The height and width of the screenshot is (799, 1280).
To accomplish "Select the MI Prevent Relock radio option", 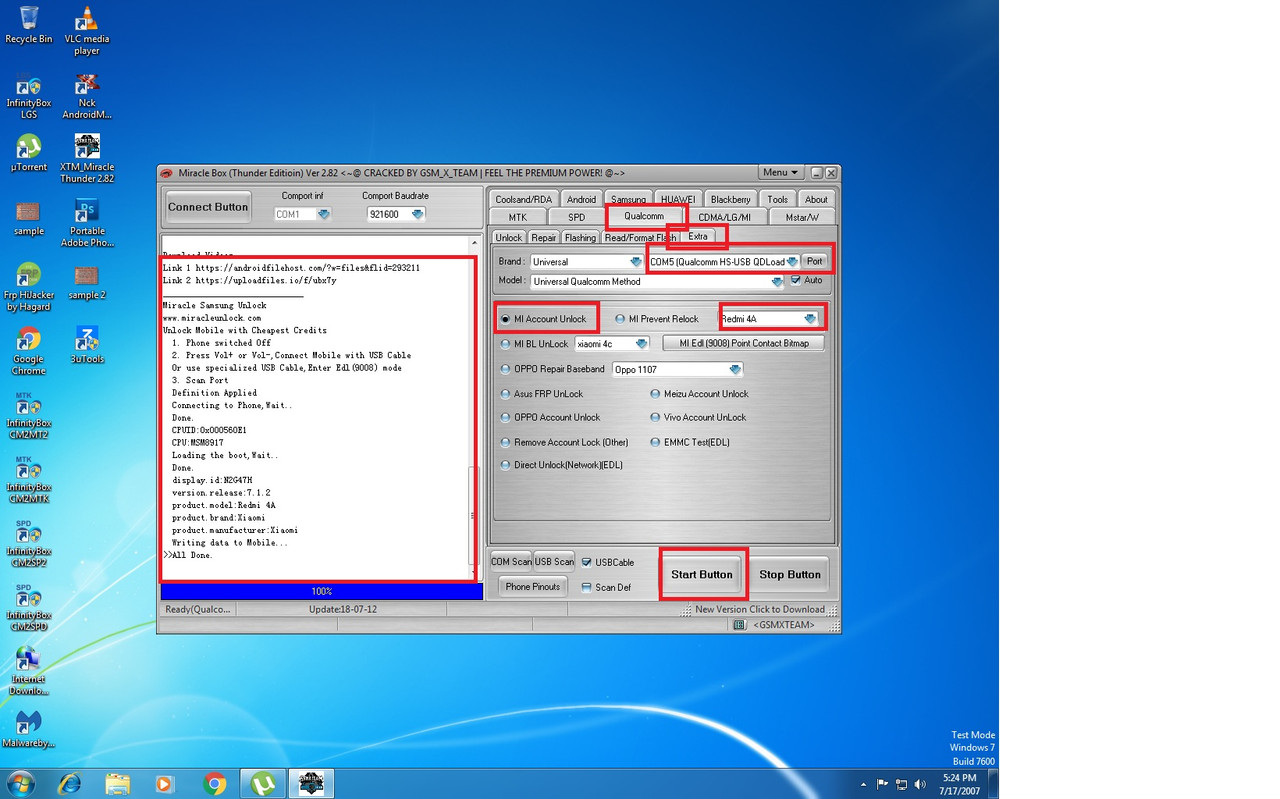I will coord(656,319).
